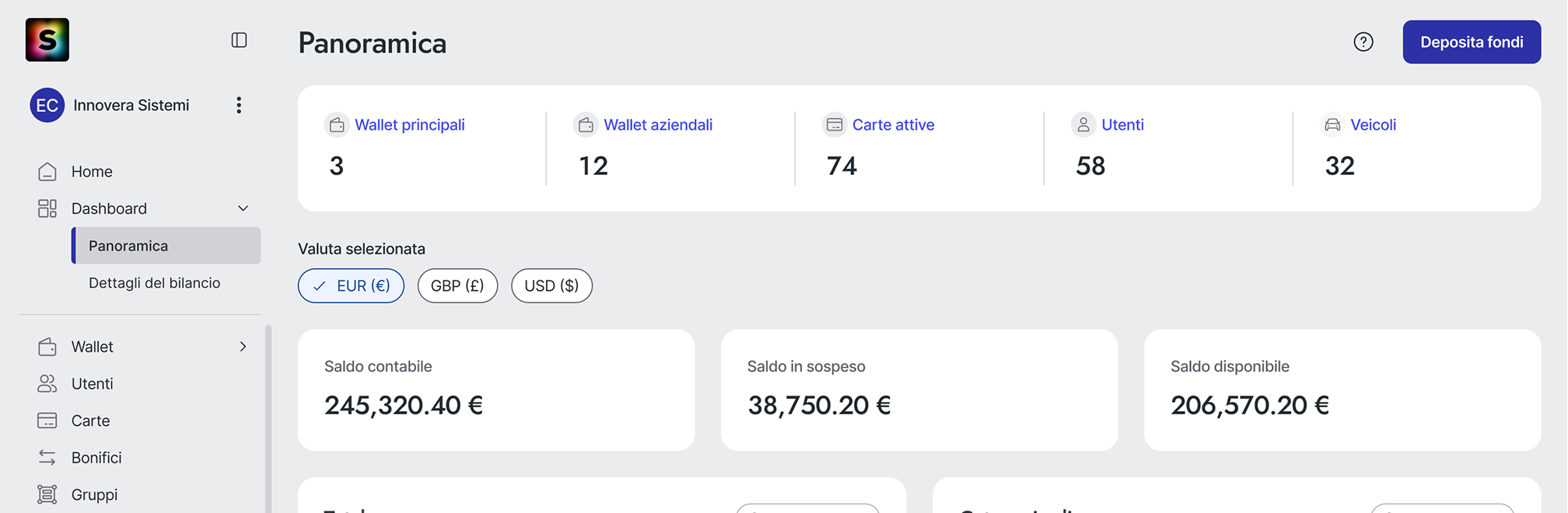Select Panoramica in the sidebar
This screenshot has width=1568, height=513.
pos(128,246)
